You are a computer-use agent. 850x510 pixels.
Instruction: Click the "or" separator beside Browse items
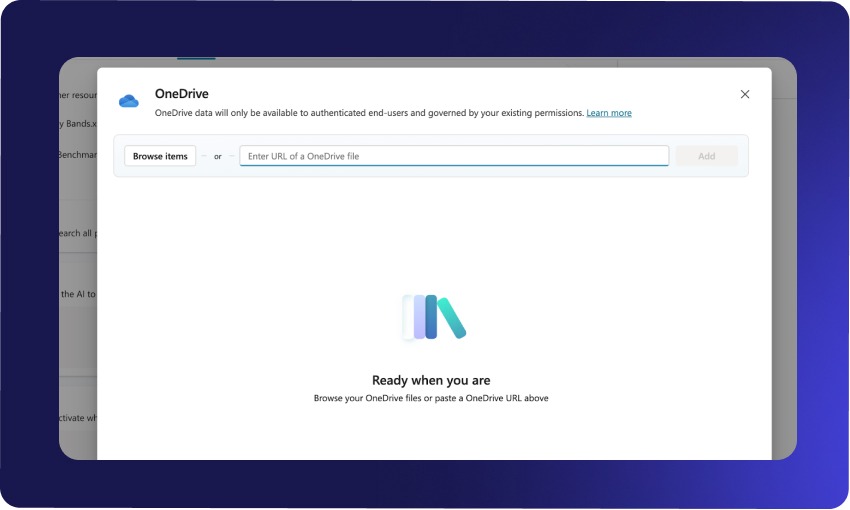(217, 157)
